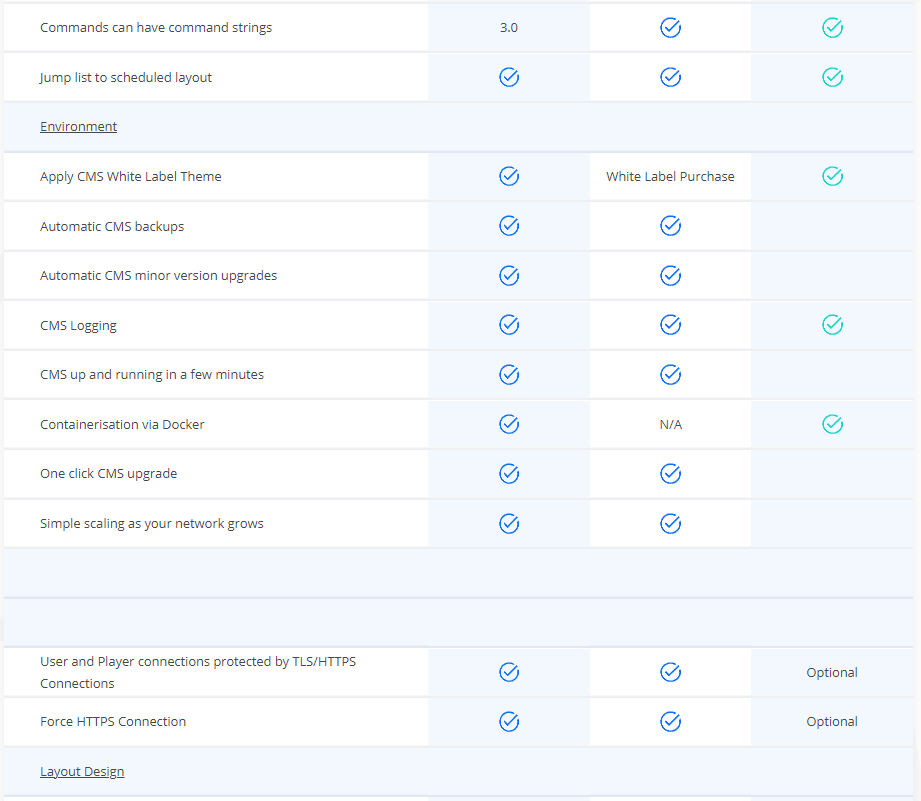Click first blue checkmark in Automatic CMS backups row
This screenshot has height=801, width=921.
coord(509,226)
